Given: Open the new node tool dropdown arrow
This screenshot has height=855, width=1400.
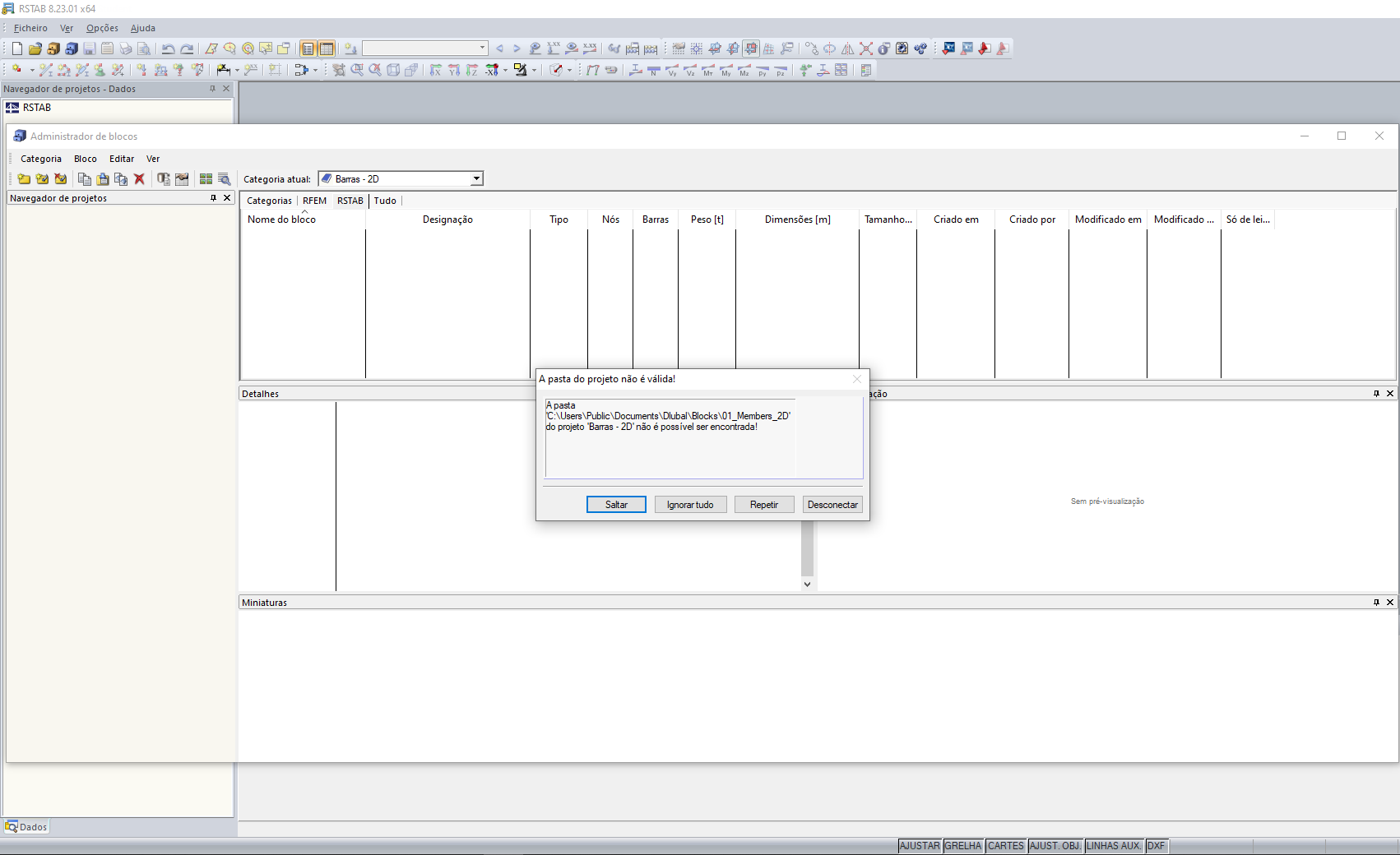Looking at the screenshot, I should coord(32,70).
